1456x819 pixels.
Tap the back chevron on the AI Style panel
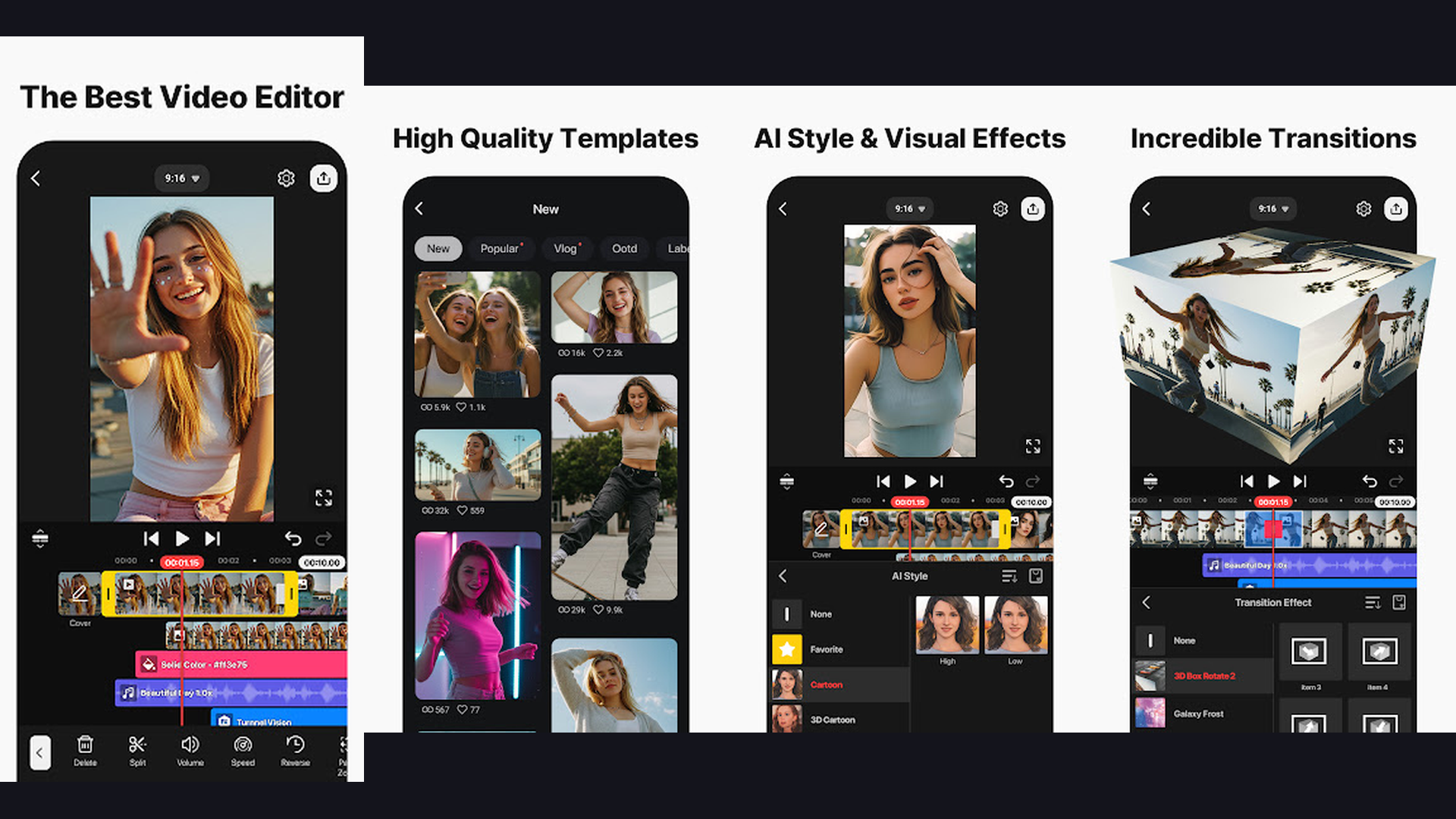tap(784, 576)
